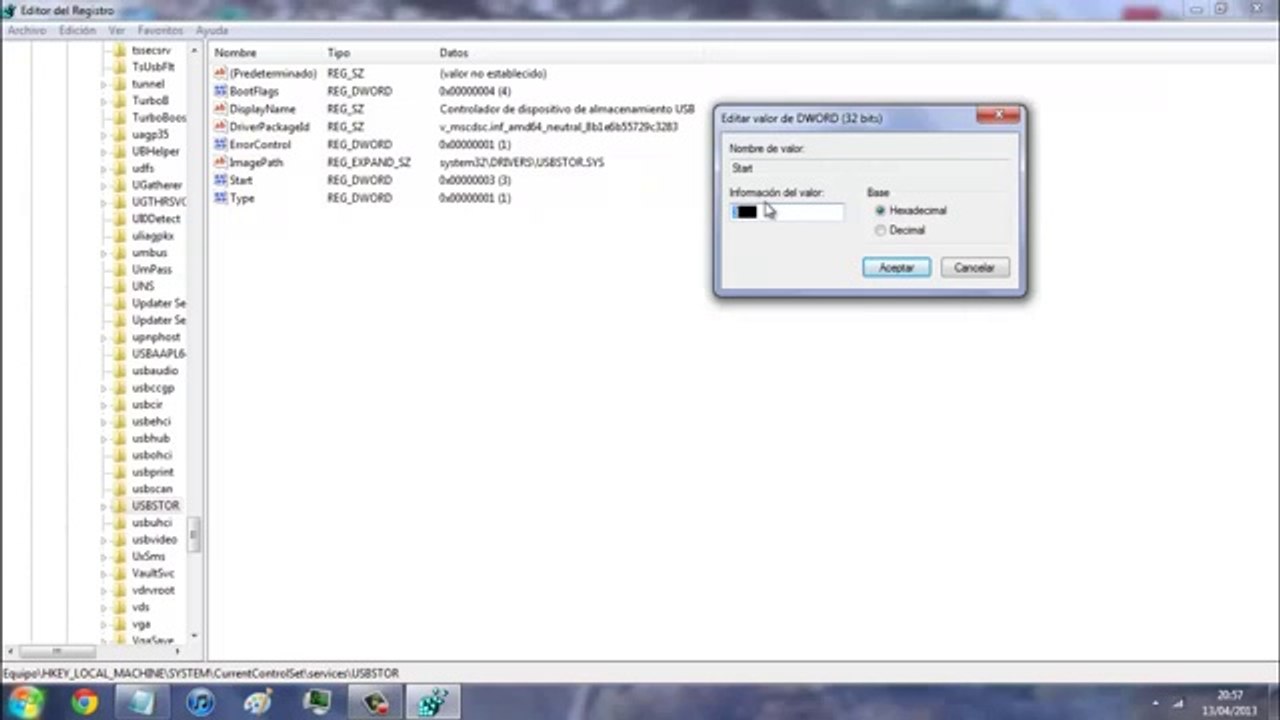
Task: Click the TsUsbFlt folder icon
Action: pyautogui.click(x=120, y=67)
